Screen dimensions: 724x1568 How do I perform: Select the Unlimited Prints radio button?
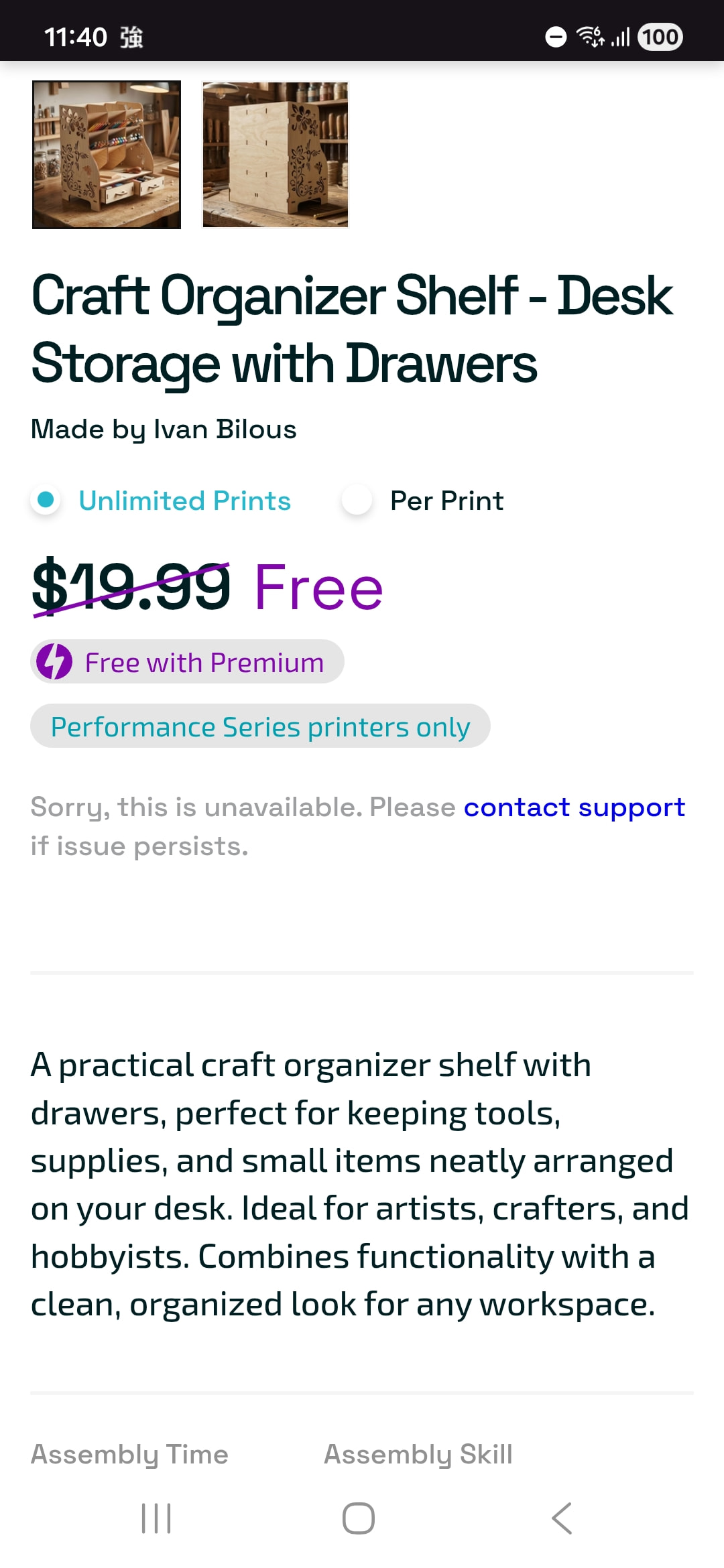[46, 500]
